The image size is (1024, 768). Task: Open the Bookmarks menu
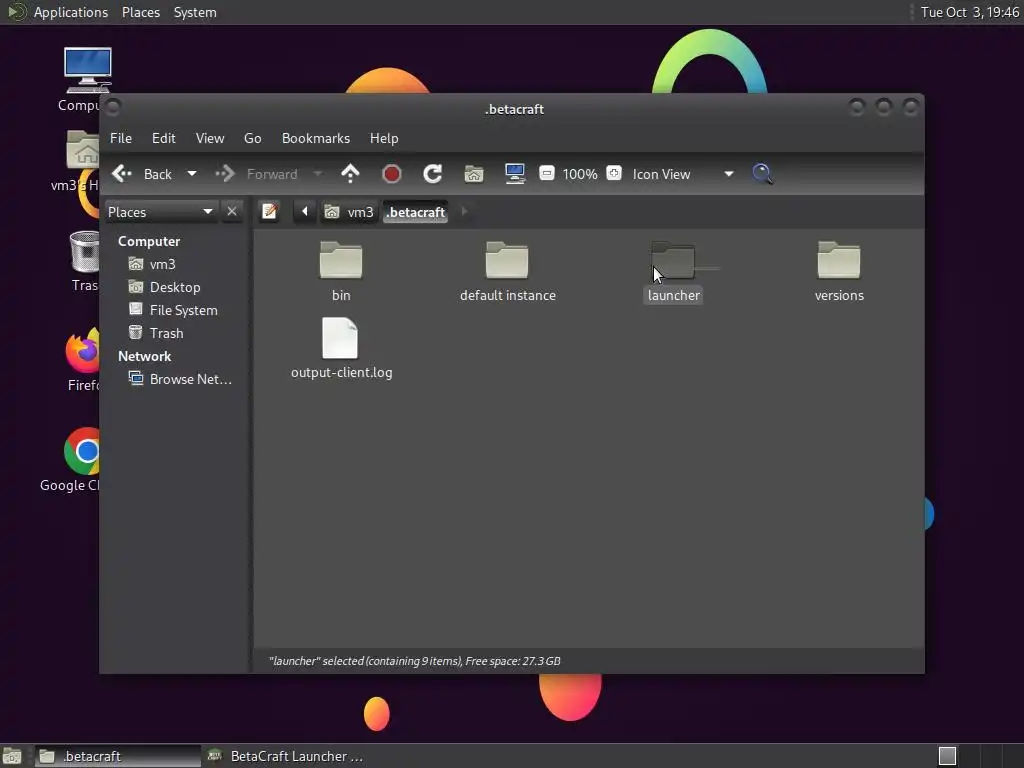315,138
